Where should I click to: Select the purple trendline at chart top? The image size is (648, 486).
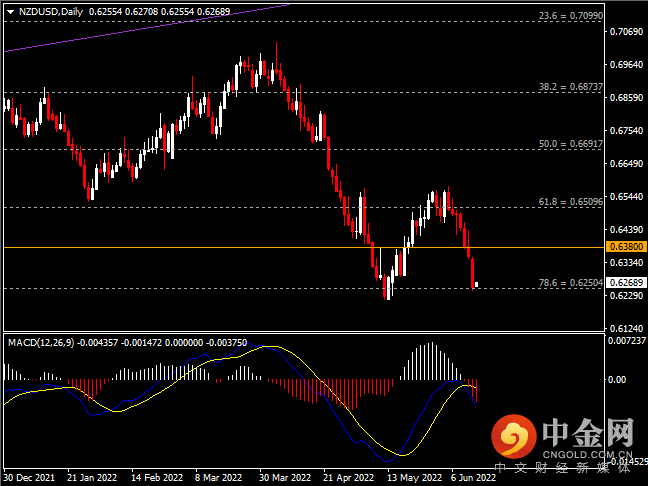tap(147, 28)
